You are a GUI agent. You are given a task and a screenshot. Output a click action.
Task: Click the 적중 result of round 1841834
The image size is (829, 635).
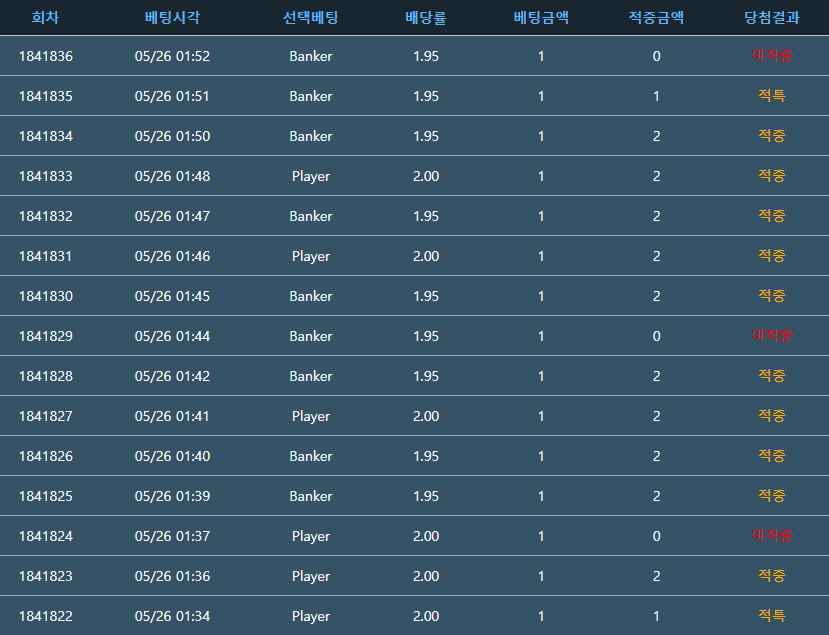pyautogui.click(x=772, y=135)
